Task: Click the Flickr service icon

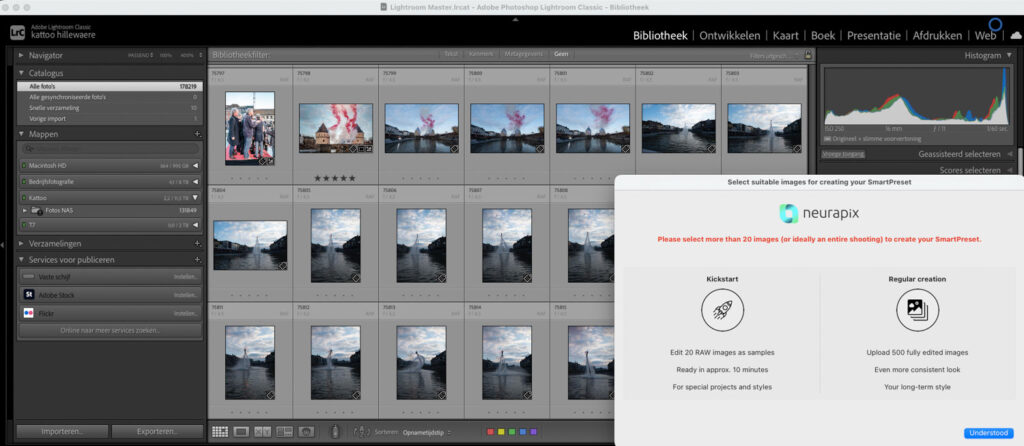Action: tap(29, 313)
